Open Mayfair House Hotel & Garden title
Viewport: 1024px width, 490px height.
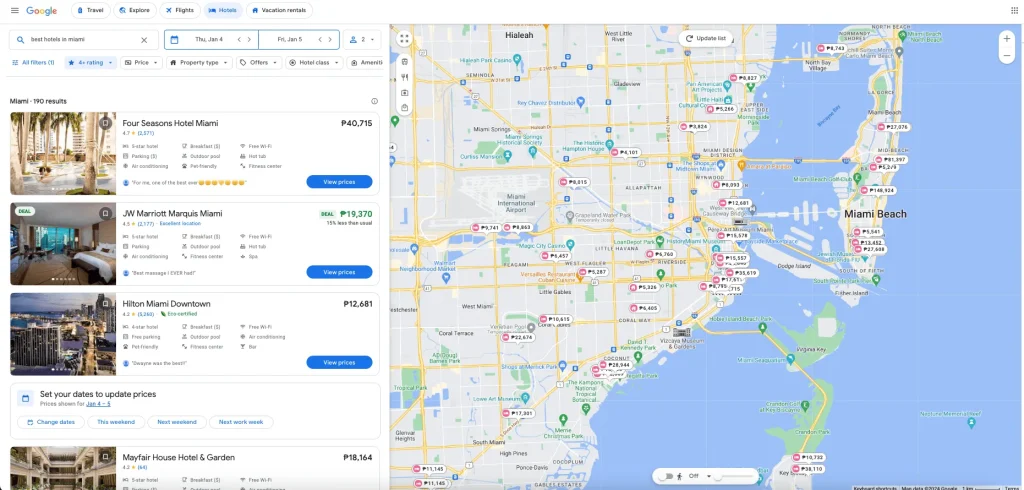coord(178,457)
